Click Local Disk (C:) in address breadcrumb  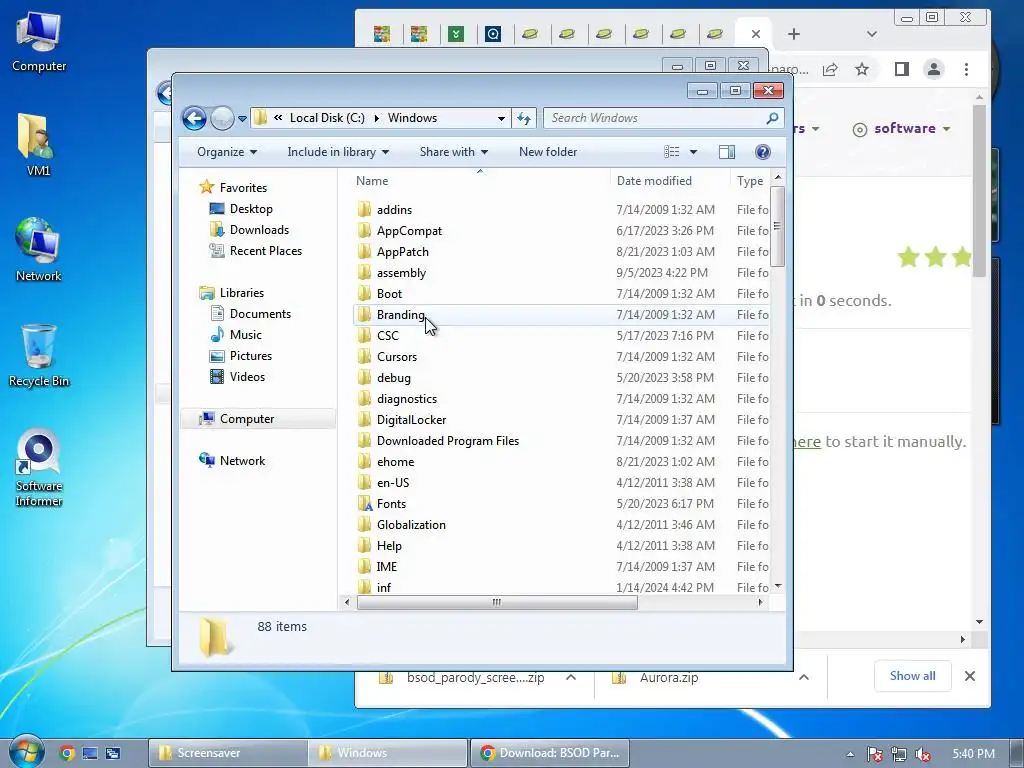click(327, 118)
